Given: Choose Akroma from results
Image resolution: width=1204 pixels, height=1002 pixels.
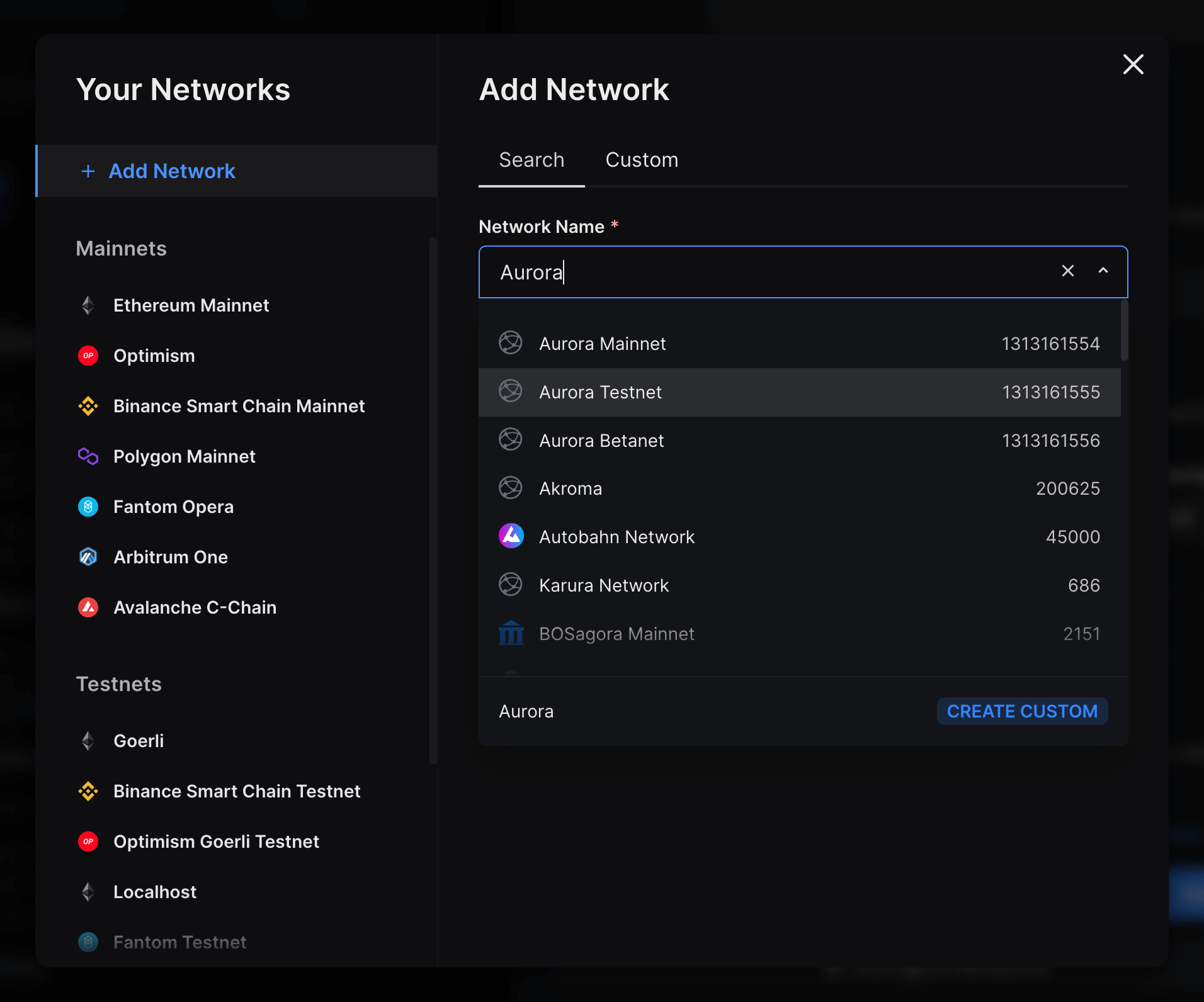Looking at the screenshot, I should [800, 488].
